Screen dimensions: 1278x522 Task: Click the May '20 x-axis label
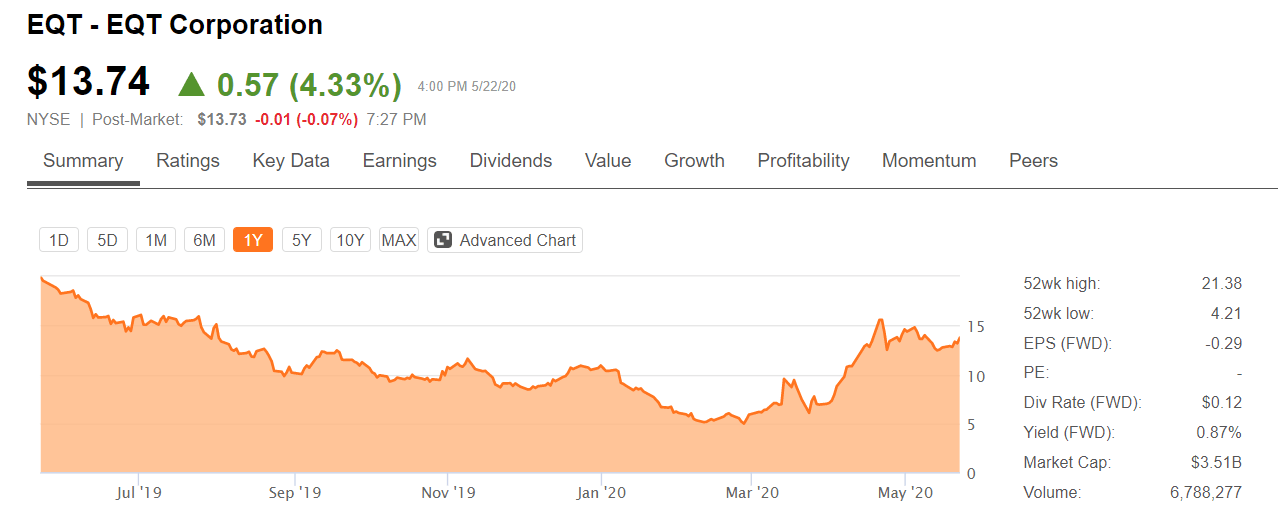pos(905,493)
